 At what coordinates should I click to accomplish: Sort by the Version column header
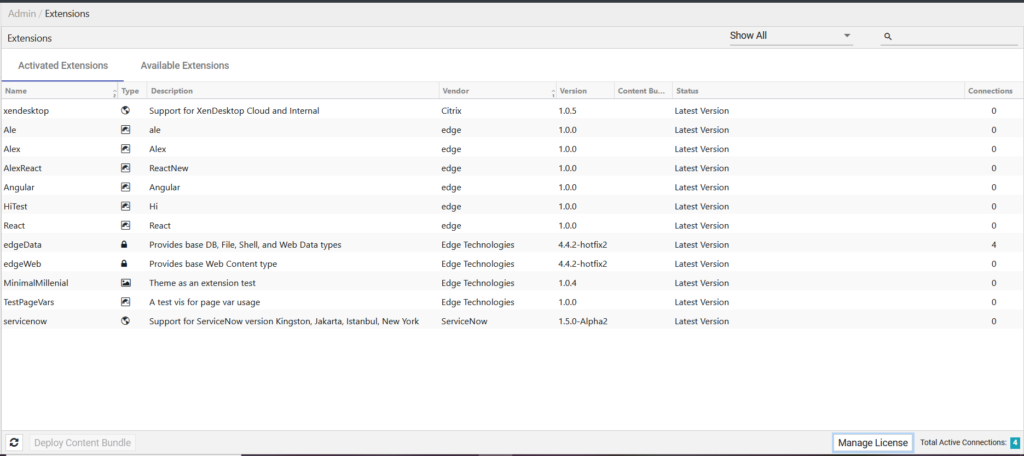tap(584, 91)
